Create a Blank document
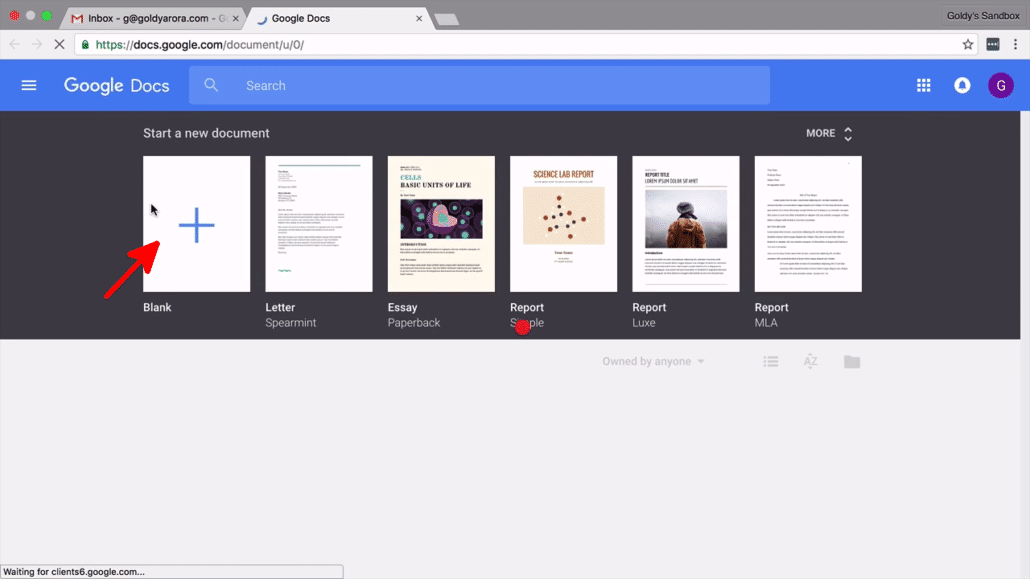This screenshot has height=579, width=1030. click(x=196, y=223)
